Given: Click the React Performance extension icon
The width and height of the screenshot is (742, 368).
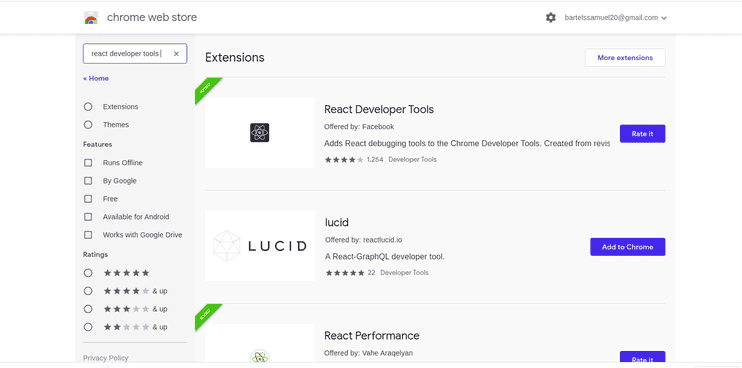Looking at the screenshot, I should [x=259, y=358].
